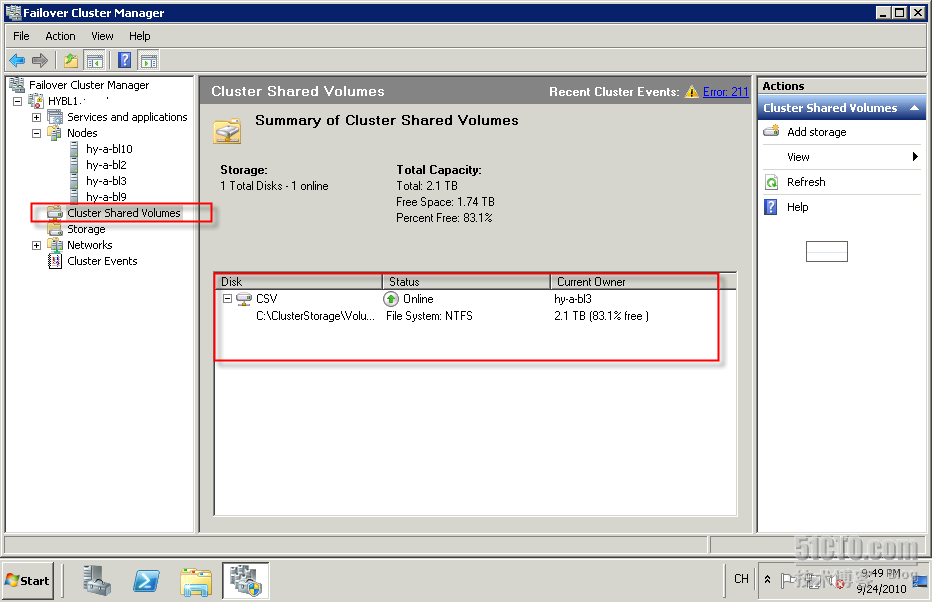This screenshot has width=932, height=602.
Task: Click Help in Actions pane
Action: (x=798, y=207)
